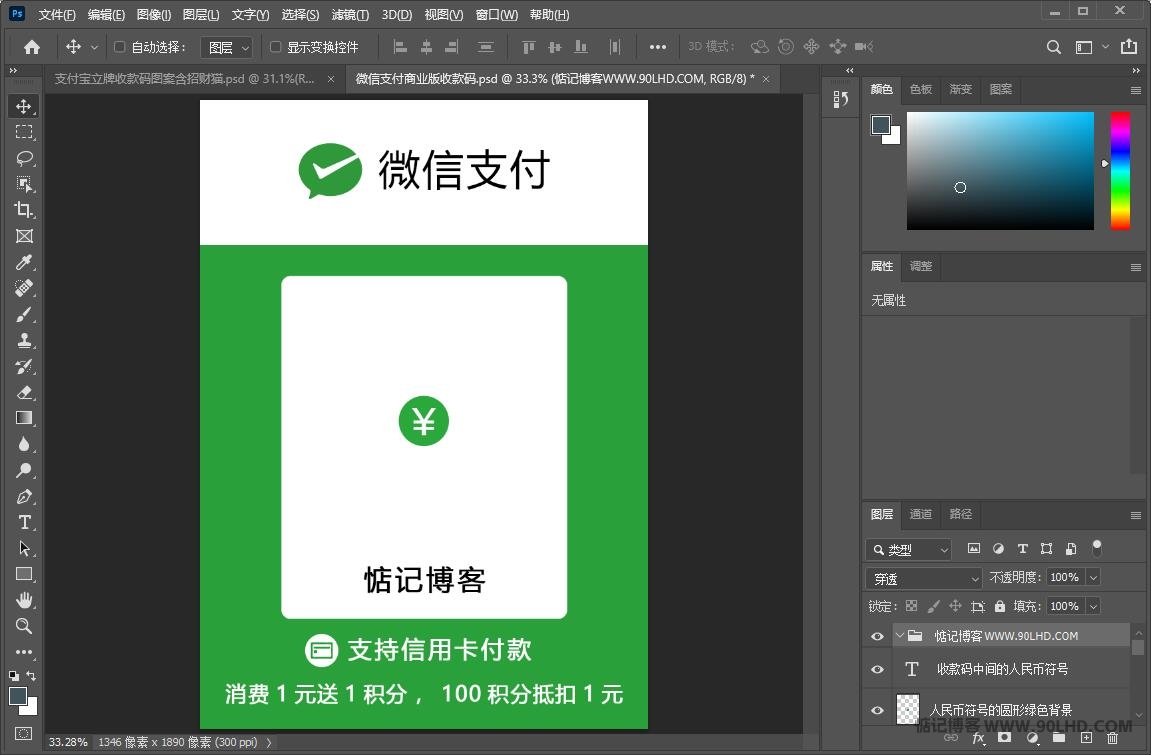Screen dimensions: 1151x755
Task: Toggle Quick Mask mode in toolbox
Action: click(23, 733)
